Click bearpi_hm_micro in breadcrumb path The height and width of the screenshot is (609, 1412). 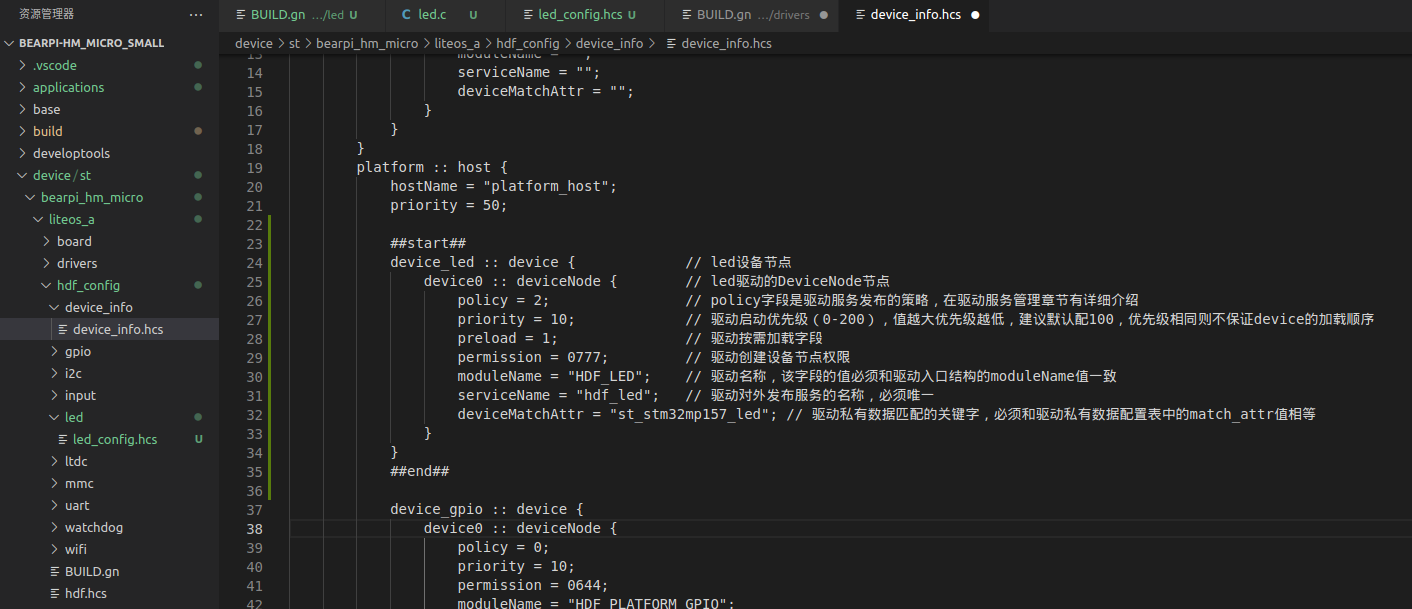coord(367,44)
